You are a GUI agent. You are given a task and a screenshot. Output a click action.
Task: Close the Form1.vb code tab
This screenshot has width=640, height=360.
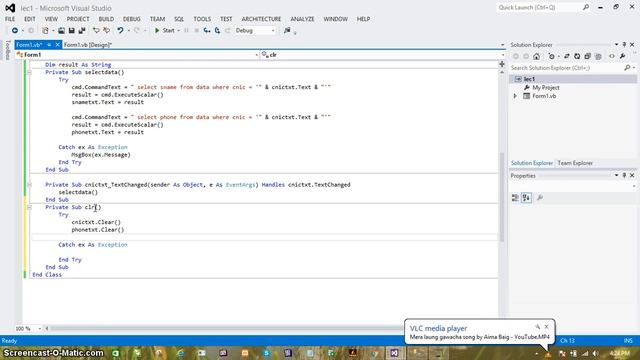click(x=58, y=45)
